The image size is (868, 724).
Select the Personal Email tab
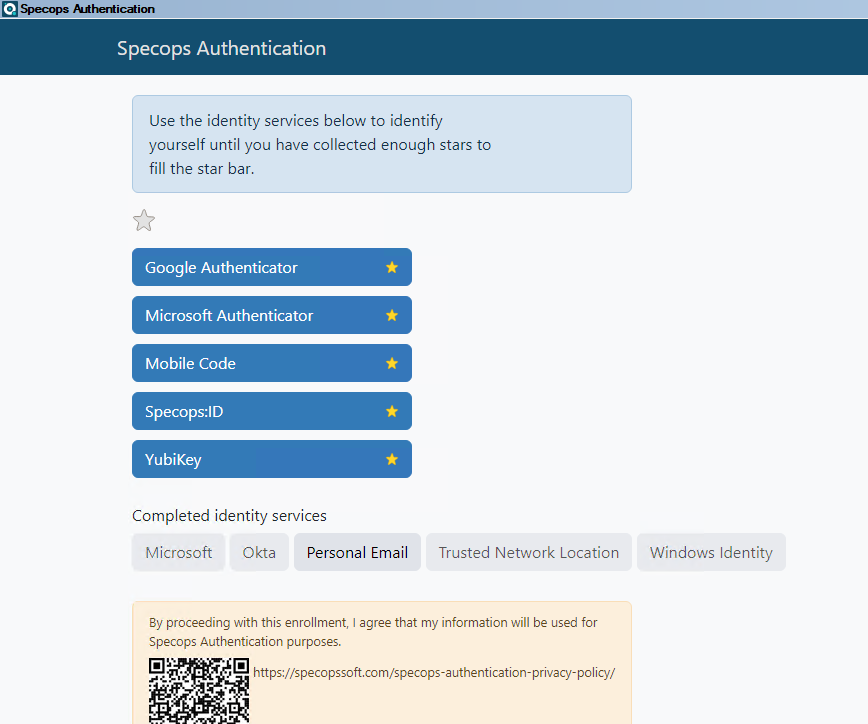[x=357, y=552]
